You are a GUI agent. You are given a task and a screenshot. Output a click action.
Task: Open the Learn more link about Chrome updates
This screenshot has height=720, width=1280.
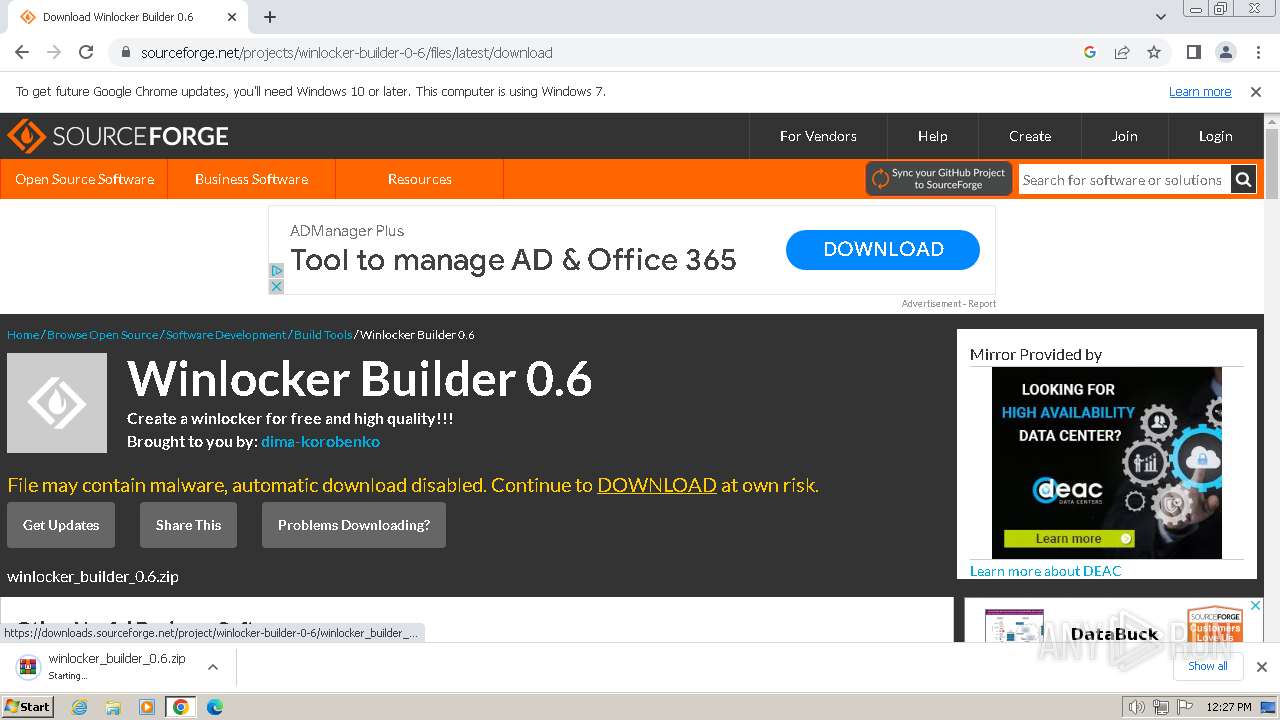[x=1200, y=92]
